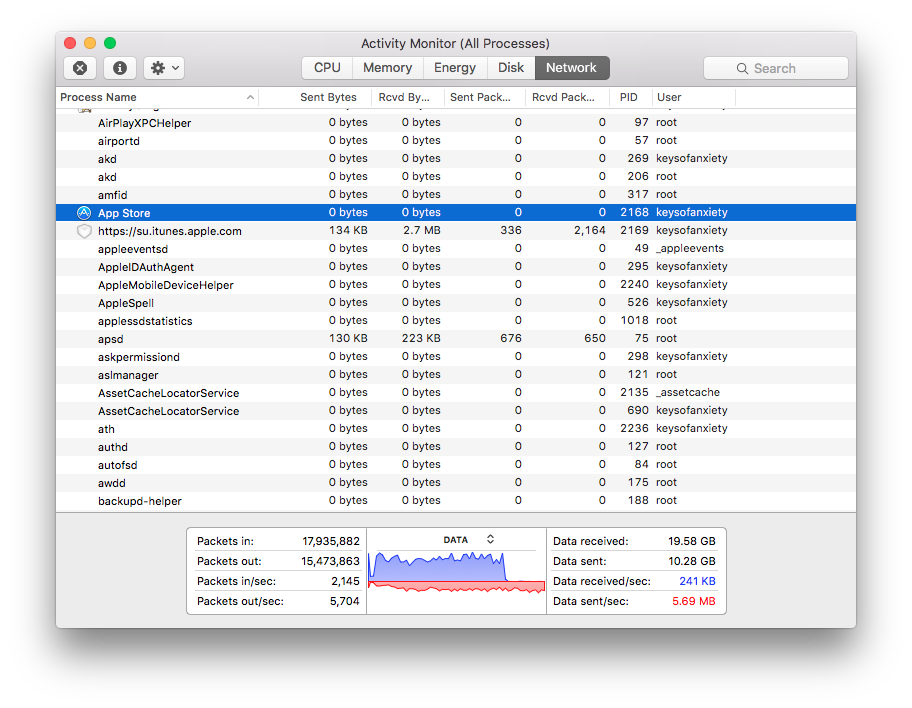Click the _assetcache user cell
The width and height of the screenshot is (912, 708).
click(688, 392)
